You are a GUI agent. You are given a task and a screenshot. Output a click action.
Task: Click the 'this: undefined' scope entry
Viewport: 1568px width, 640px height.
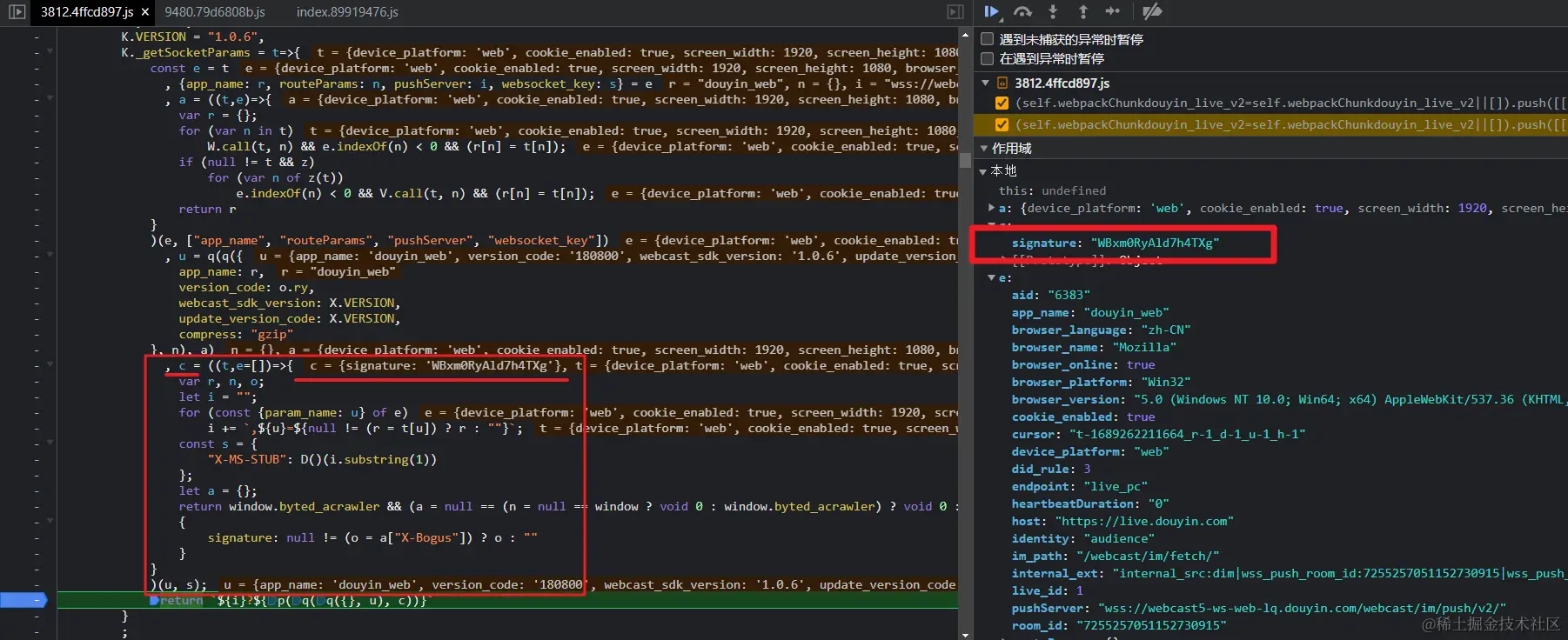[1052, 191]
